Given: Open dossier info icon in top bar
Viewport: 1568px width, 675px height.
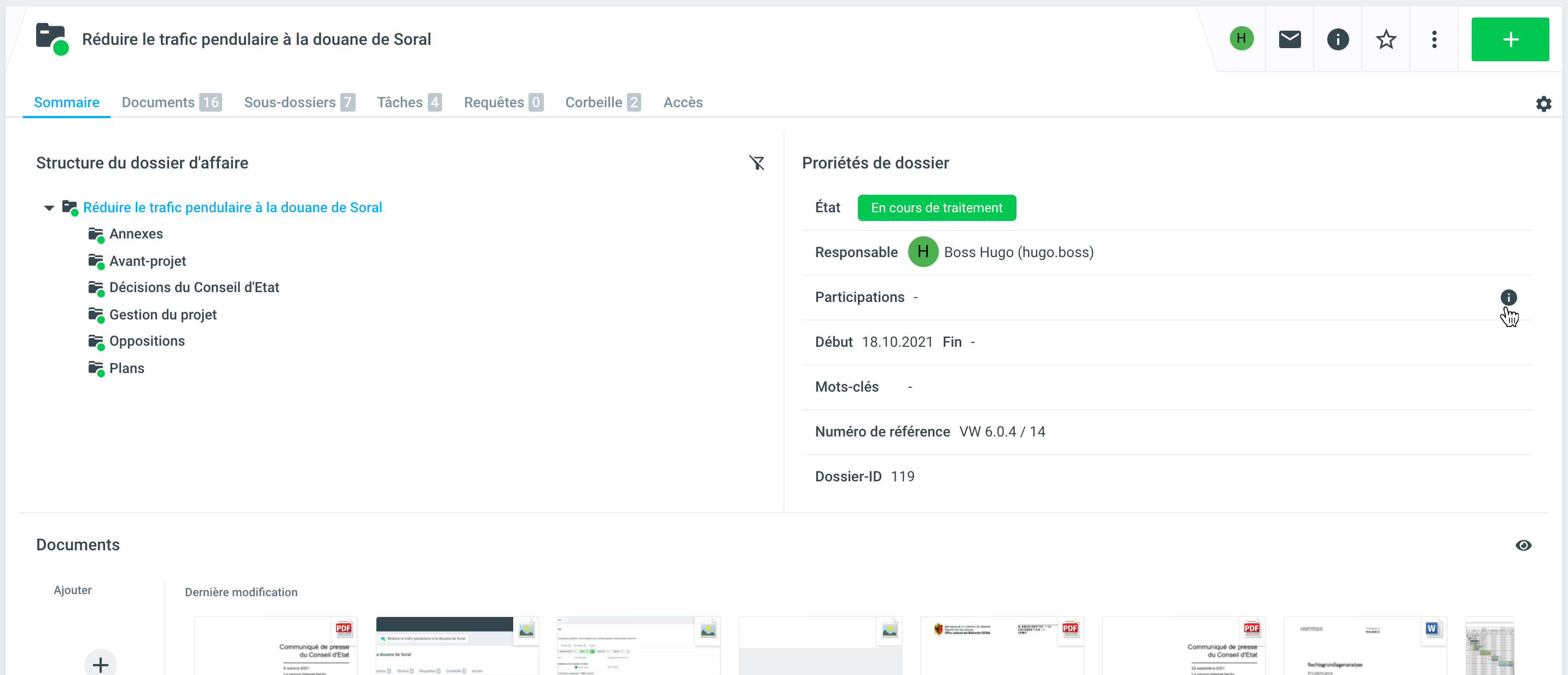Looking at the screenshot, I should coord(1337,39).
